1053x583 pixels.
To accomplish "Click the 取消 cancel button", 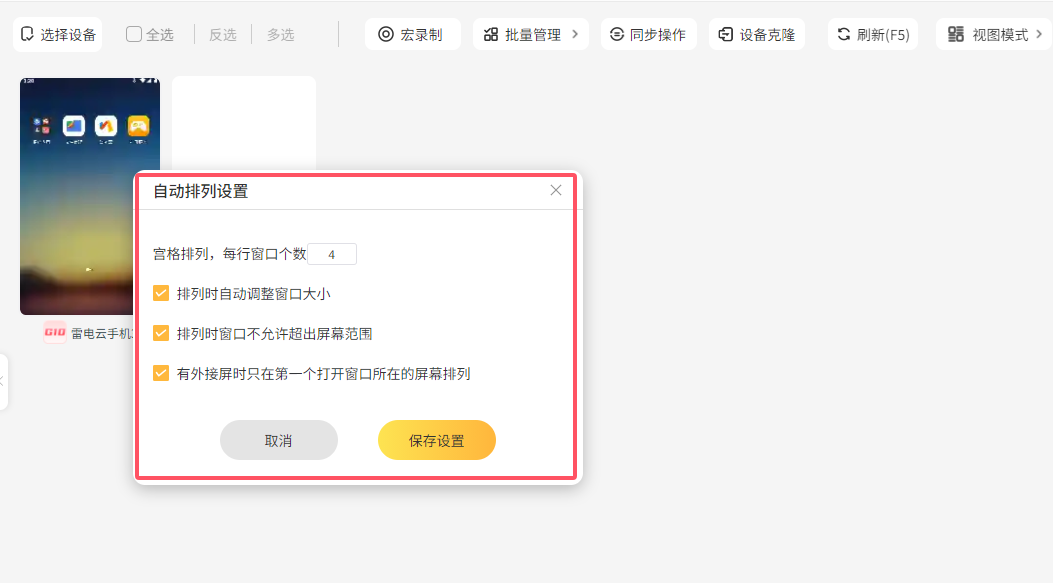I will (x=279, y=440).
